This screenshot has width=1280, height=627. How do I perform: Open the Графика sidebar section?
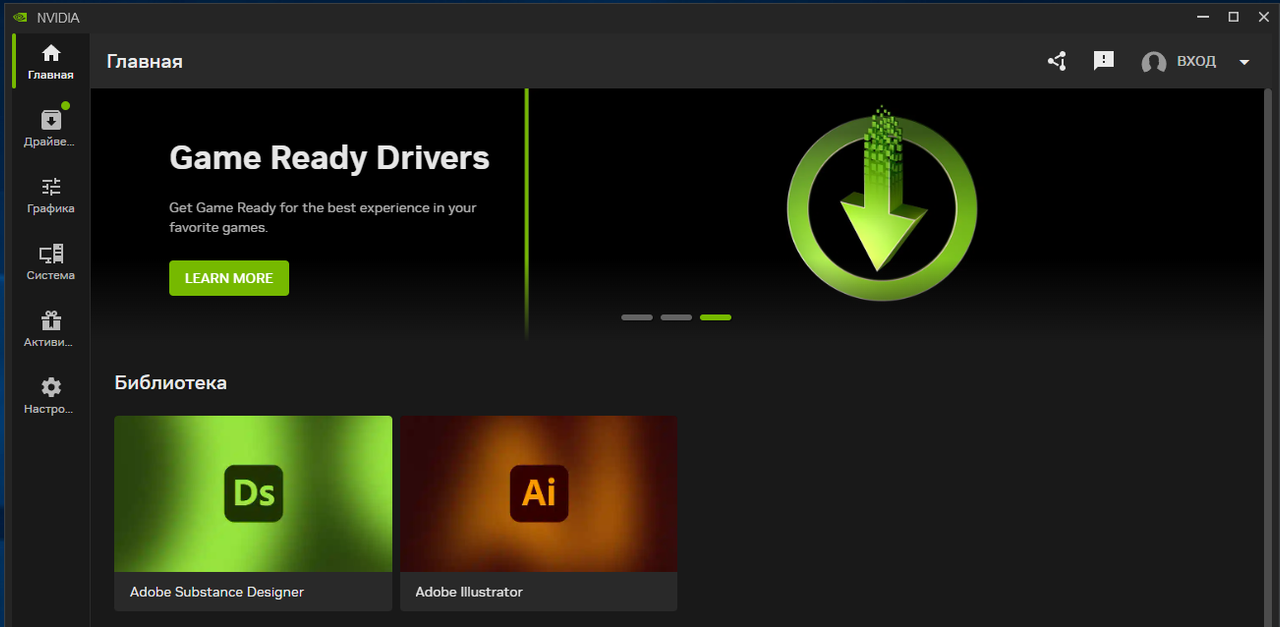51,194
